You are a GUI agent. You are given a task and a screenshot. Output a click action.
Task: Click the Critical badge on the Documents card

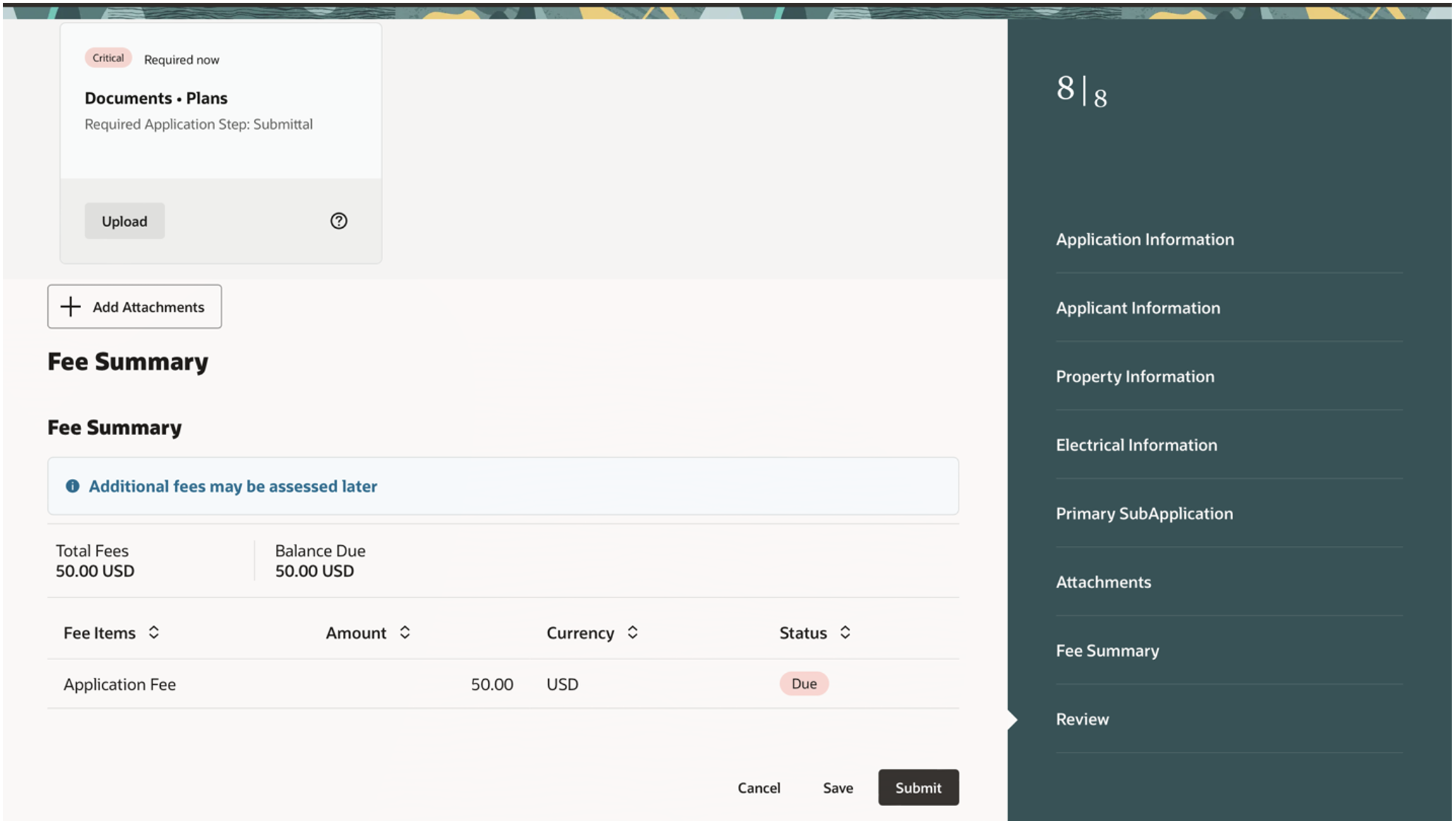click(107, 58)
